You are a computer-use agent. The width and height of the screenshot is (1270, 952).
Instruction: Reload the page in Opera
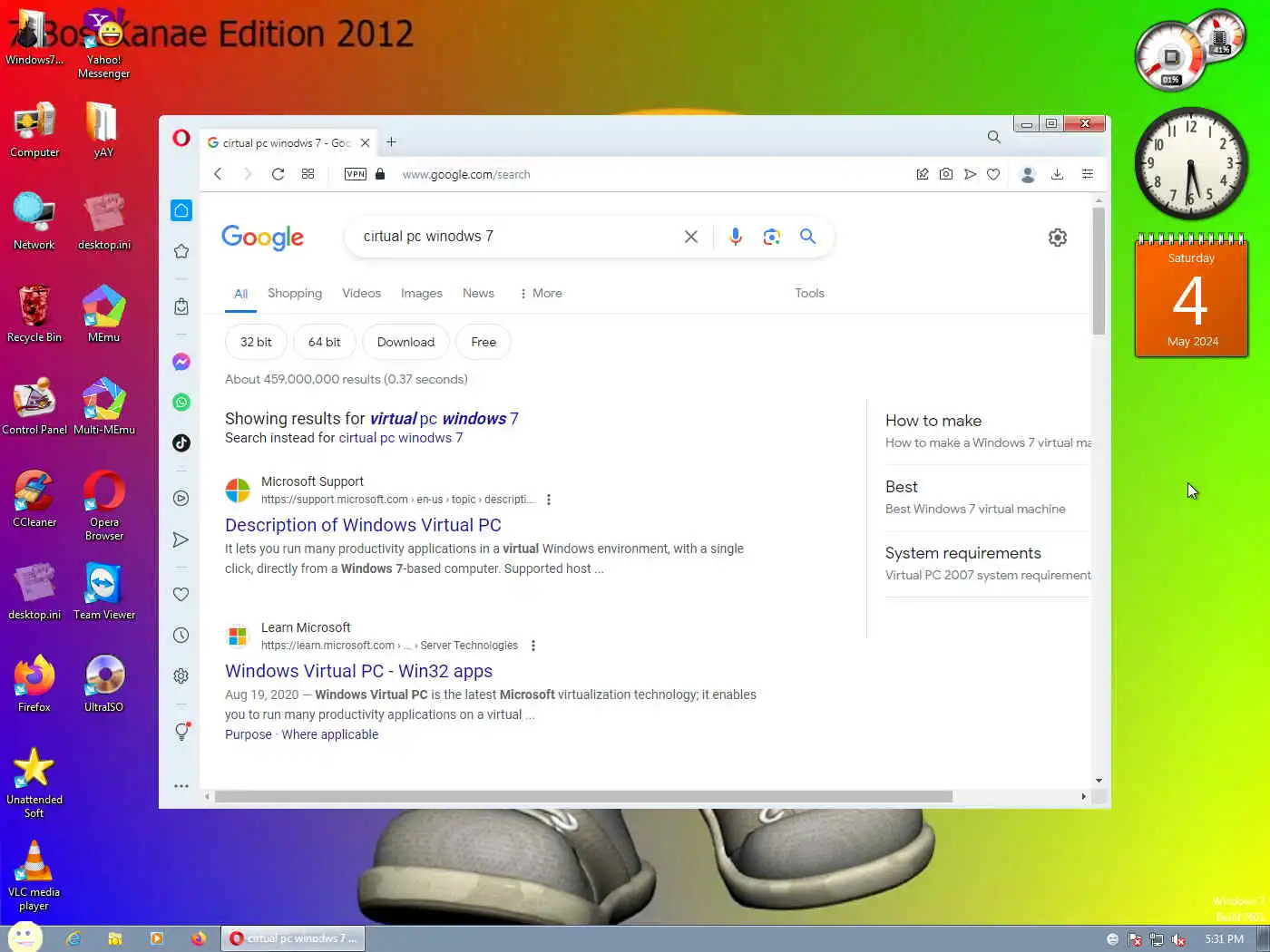click(x=278, y=174)
